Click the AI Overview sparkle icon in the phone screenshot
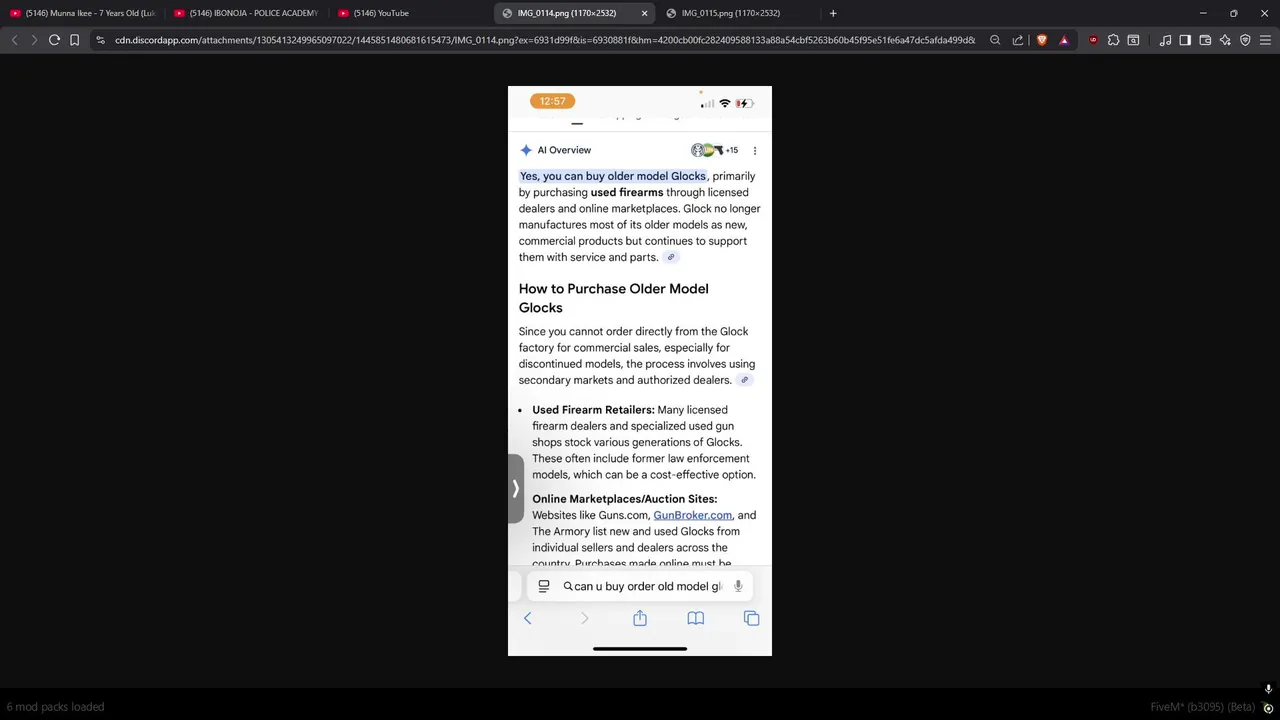This screenshot has width=1280, height=720. pos(526,150)
